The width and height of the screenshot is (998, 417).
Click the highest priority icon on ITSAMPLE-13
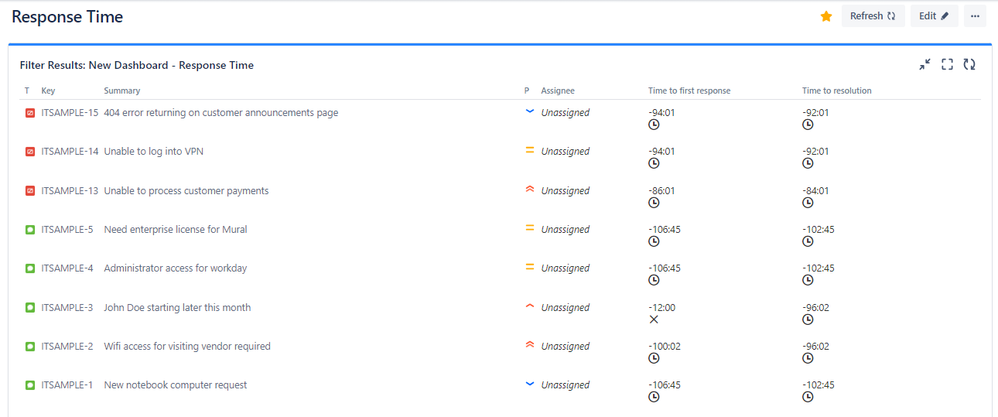pos(529,190)
